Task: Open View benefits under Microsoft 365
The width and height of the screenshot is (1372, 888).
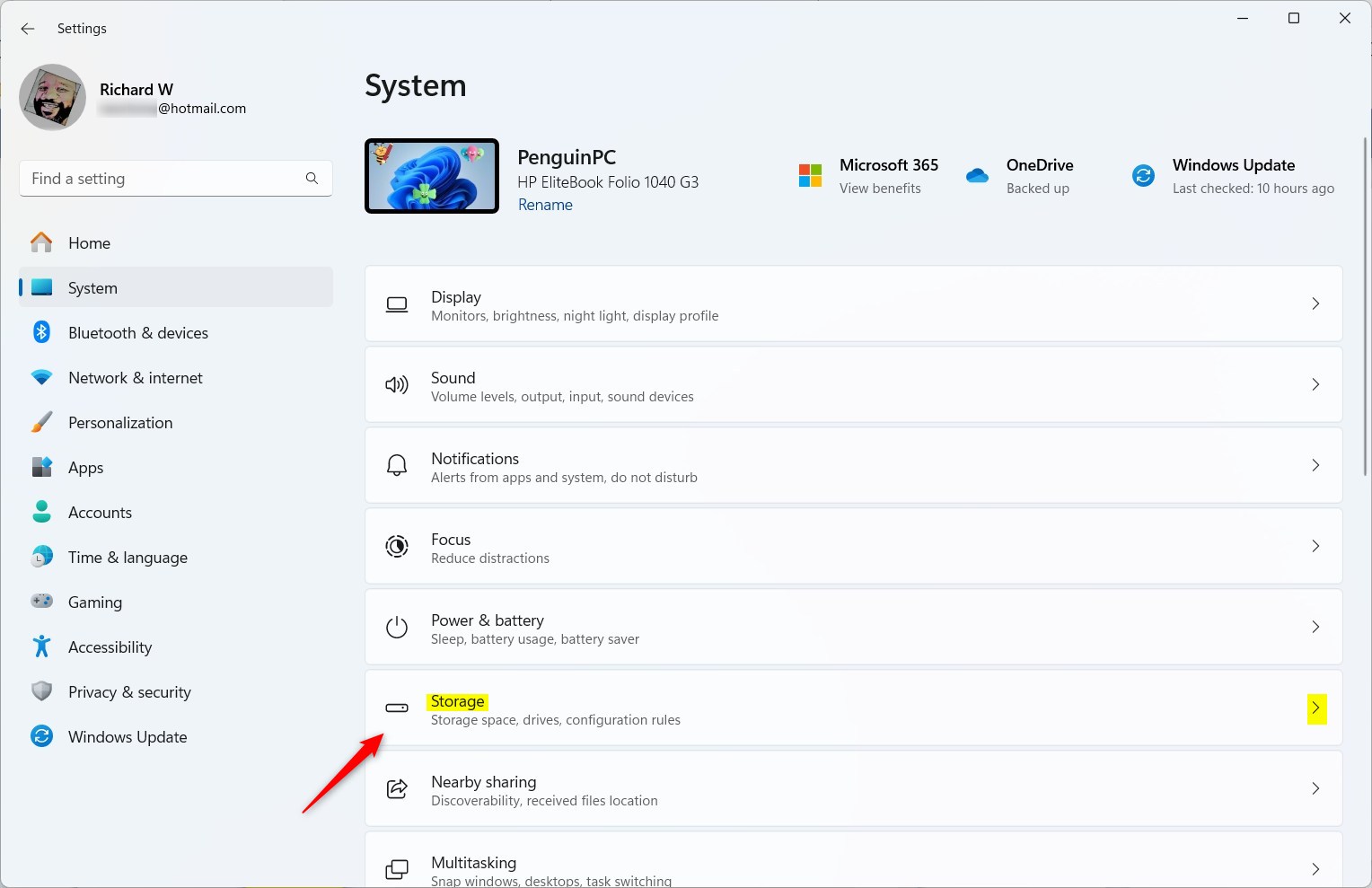Action: point(880,189)
